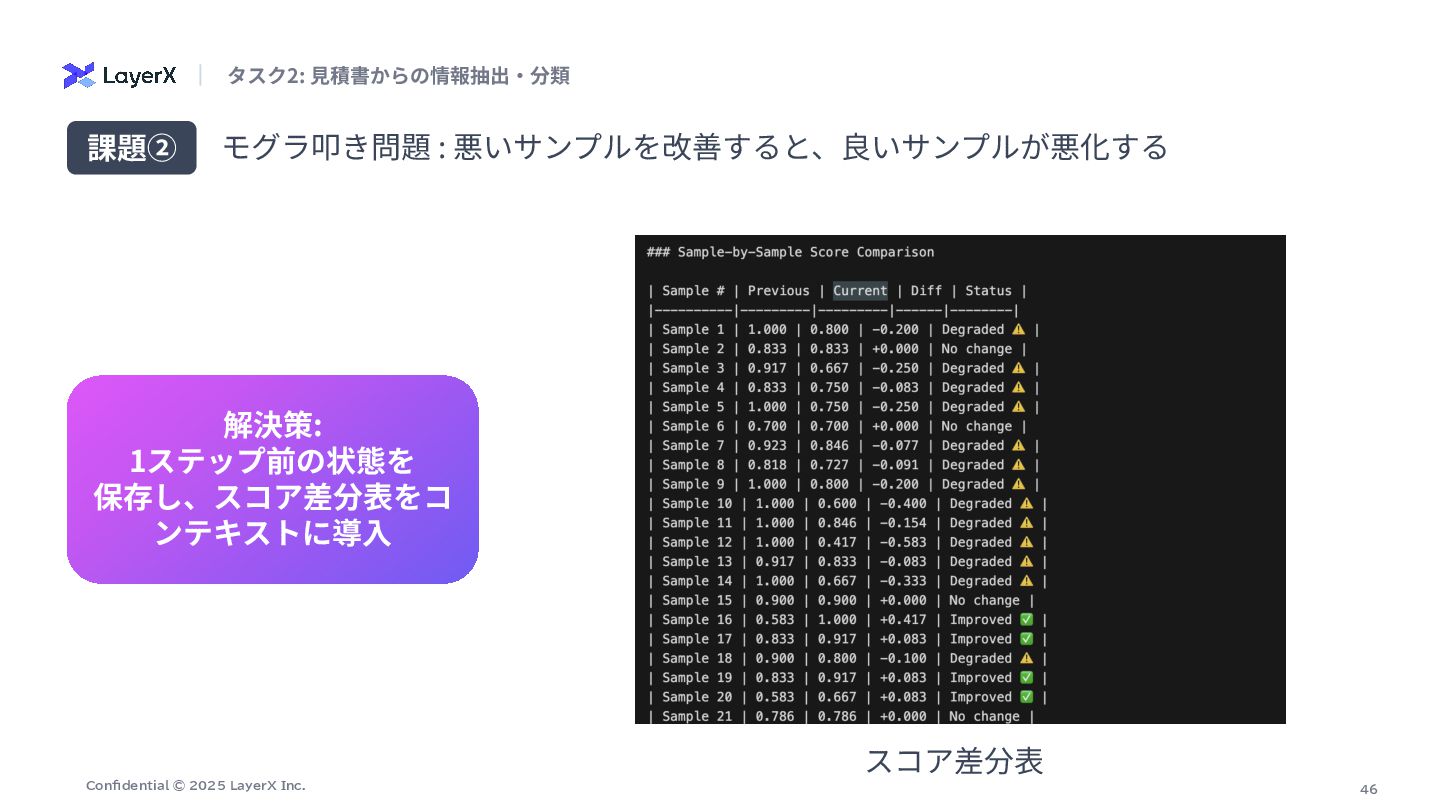Image resolution: width=1440 pixels, height=810 pixels.
Task: Click the '0.923' previous score
Action: click(x=767, y=445)
